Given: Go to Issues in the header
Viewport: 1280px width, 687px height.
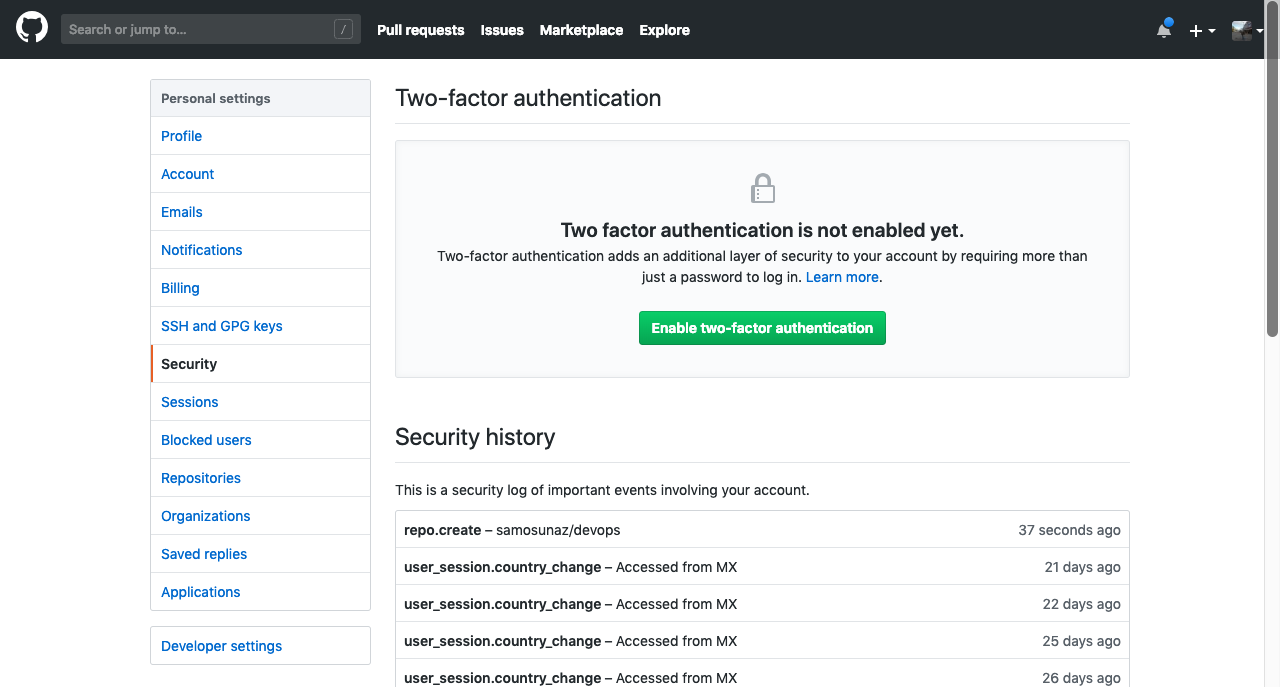Looking at the screenshot, I should [x=502, y=30].
